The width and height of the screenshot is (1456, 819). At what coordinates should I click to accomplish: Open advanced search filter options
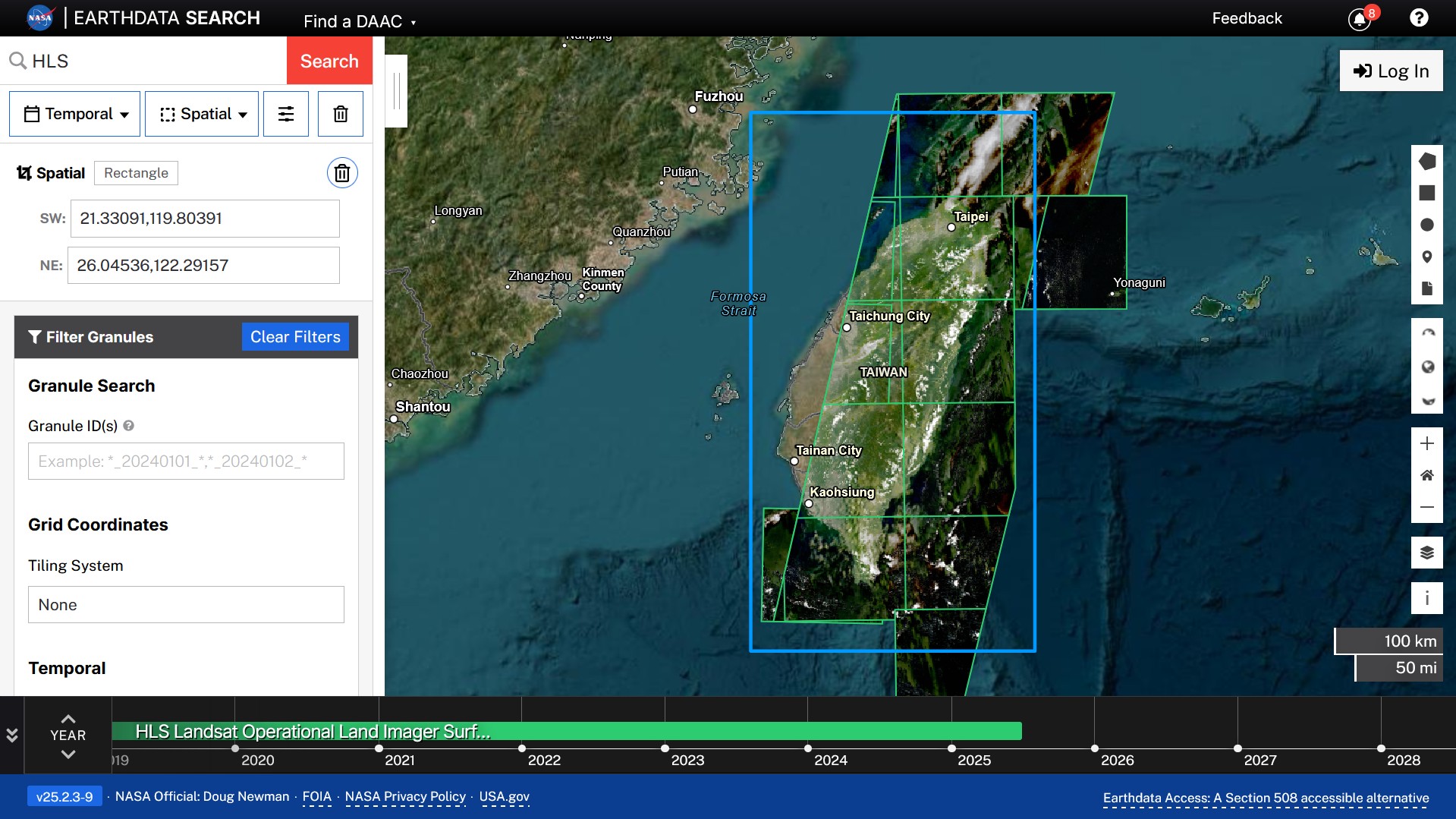[x=285, y=114]
